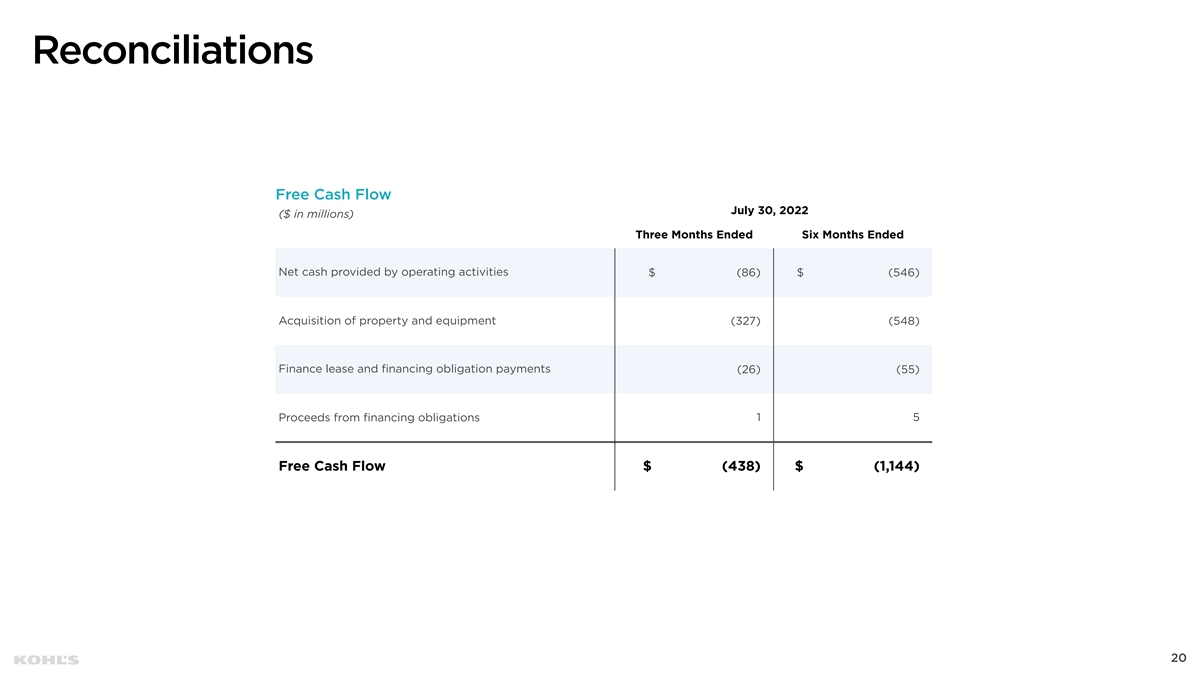Click Proceeds from financing obligations label

(x=379, y=418)
